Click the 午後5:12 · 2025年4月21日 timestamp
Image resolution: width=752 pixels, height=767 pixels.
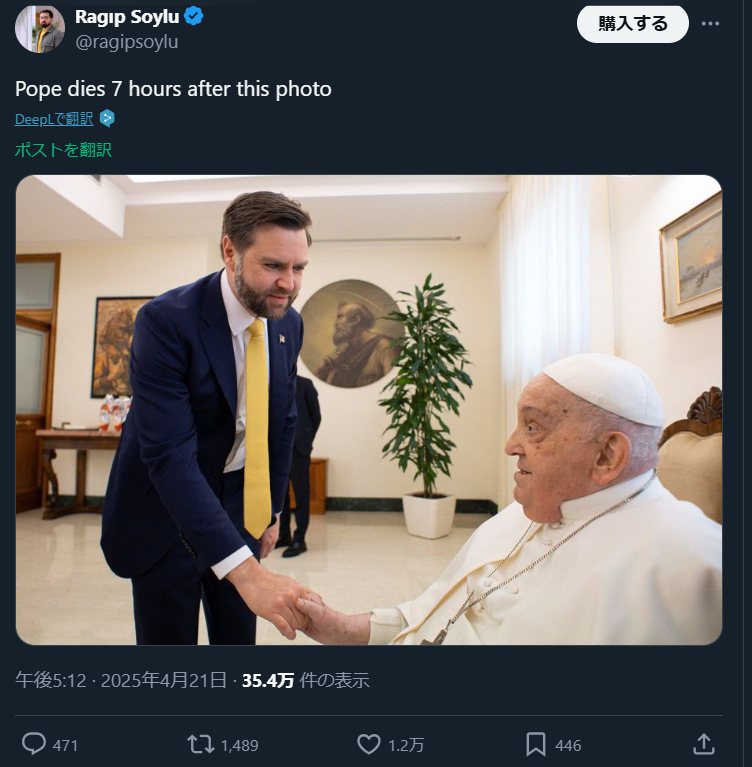(120, 681)
